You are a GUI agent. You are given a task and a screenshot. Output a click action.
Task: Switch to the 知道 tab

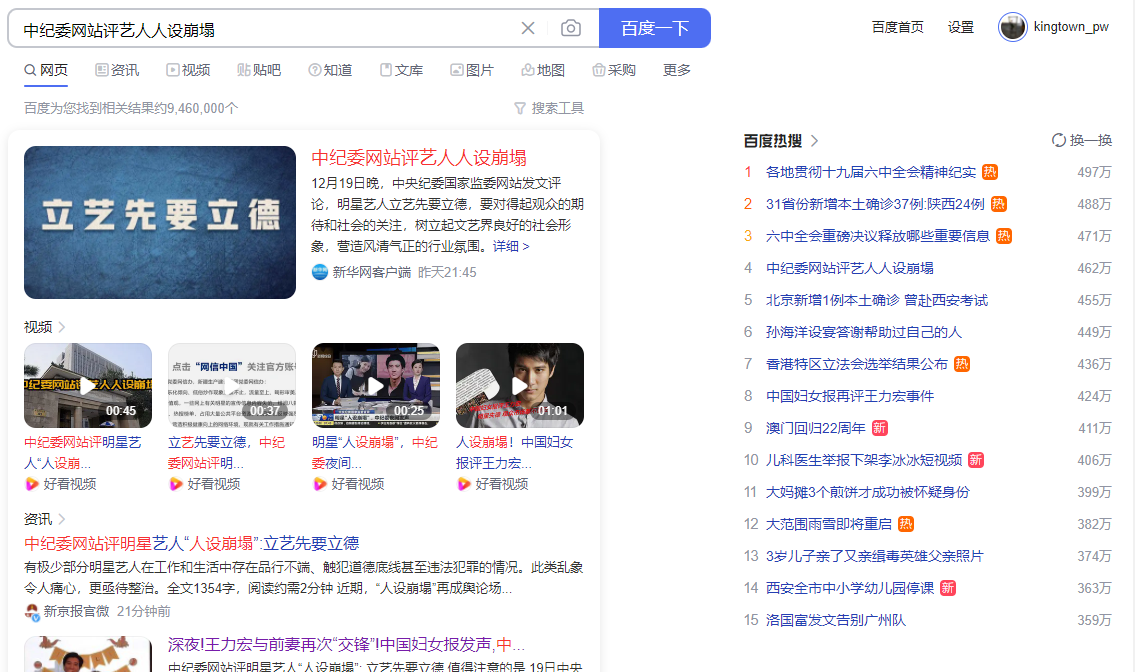[330, 70]
